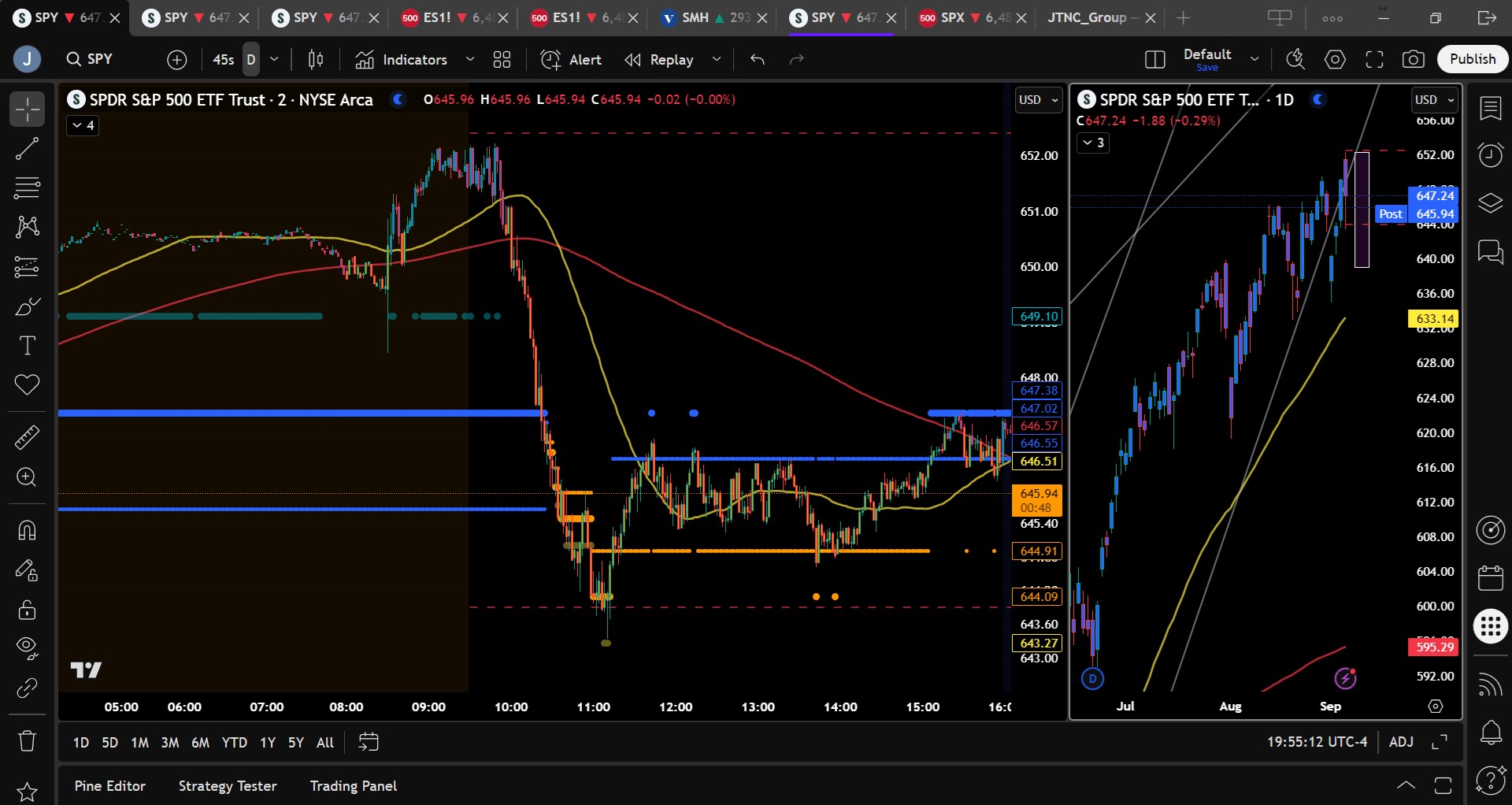The height and width of the screenshot is (805, 1512).
Task: Click the link drawings sync icon
Action: [x=27, y=688]
